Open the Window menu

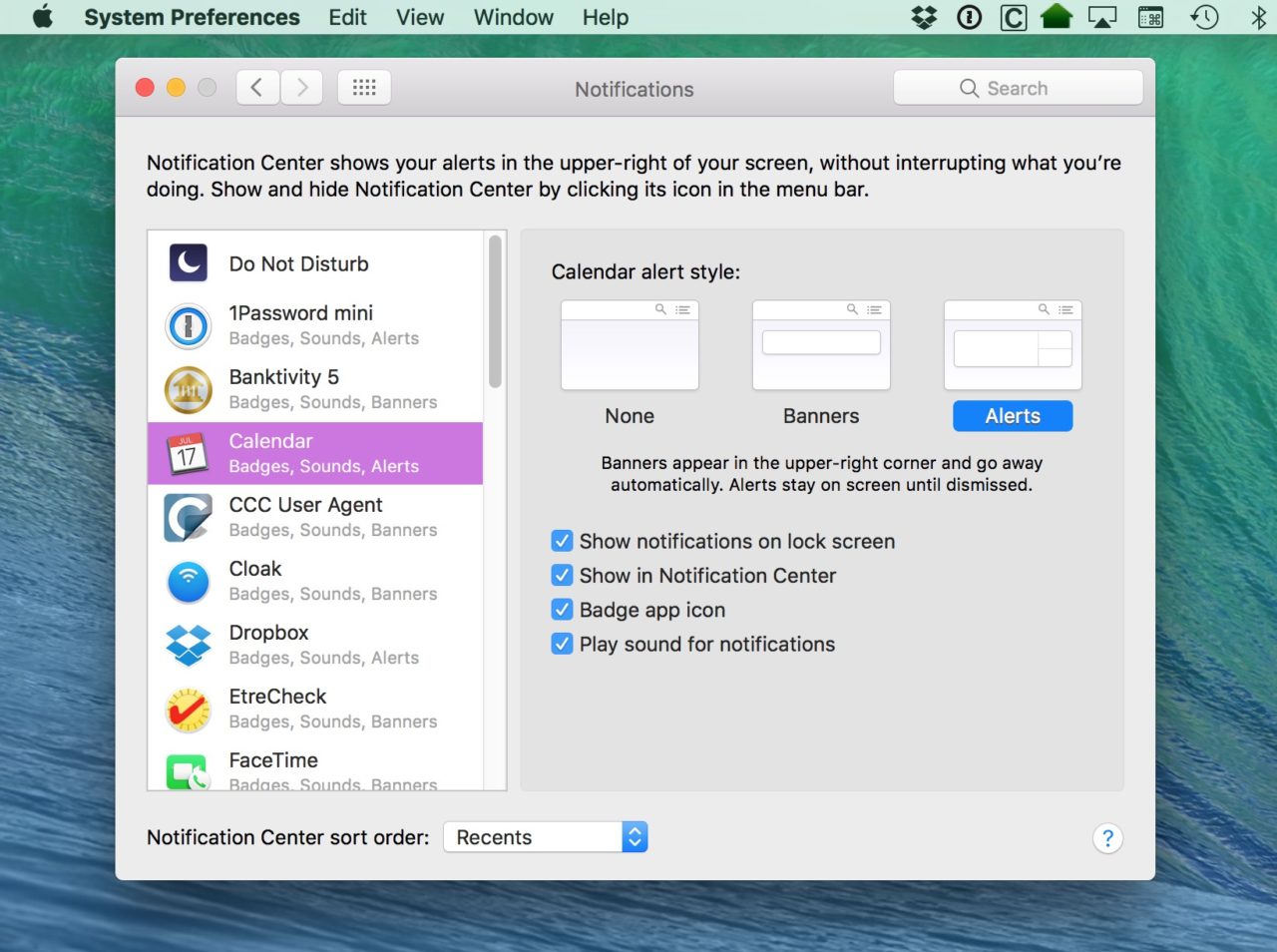point(513,17)
